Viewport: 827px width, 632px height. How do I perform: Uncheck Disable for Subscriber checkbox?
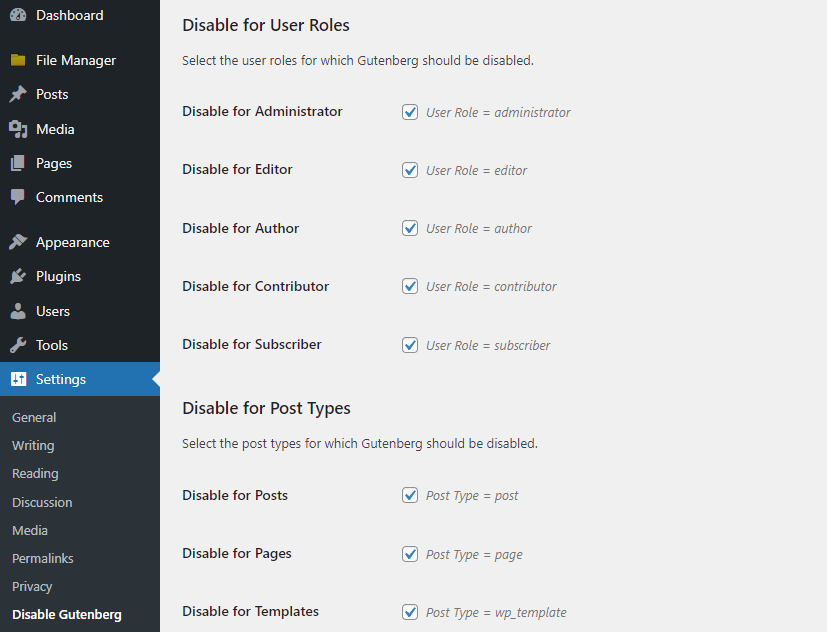410,345
